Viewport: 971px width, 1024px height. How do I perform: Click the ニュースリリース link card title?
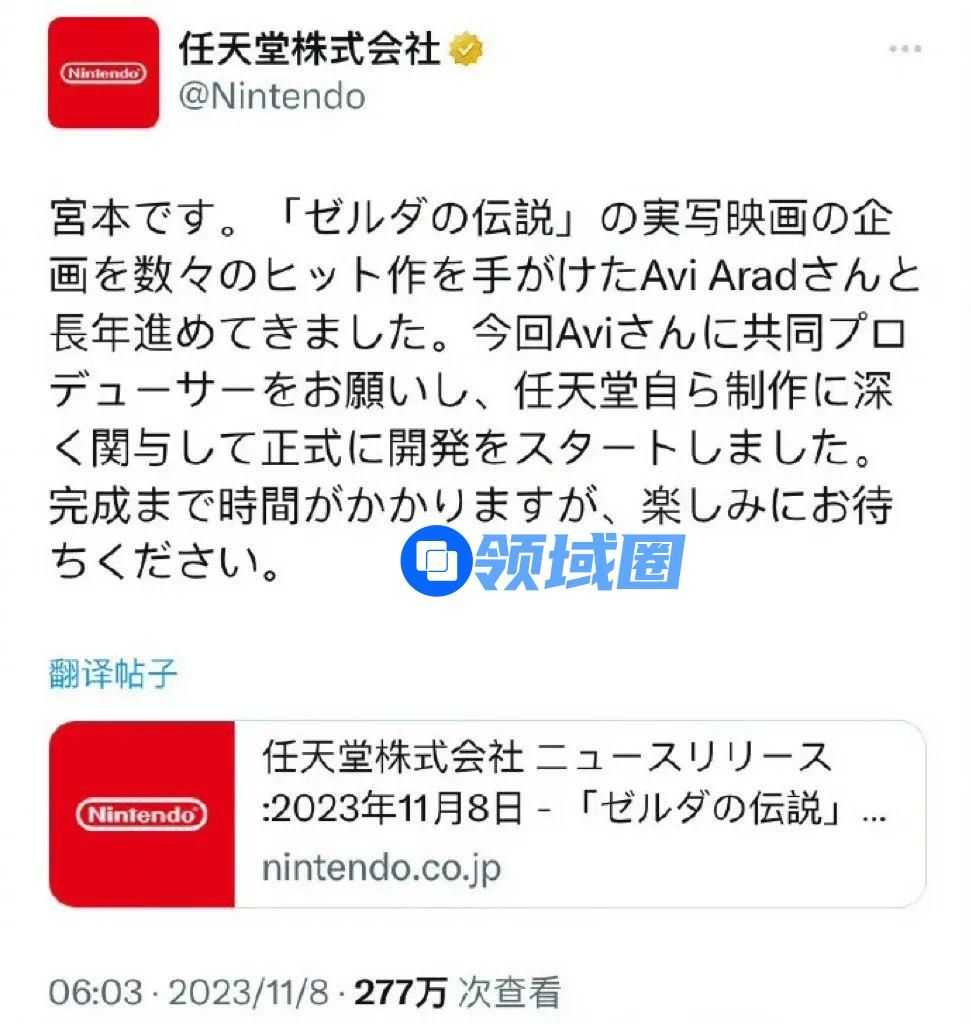[x=547, y=758]
